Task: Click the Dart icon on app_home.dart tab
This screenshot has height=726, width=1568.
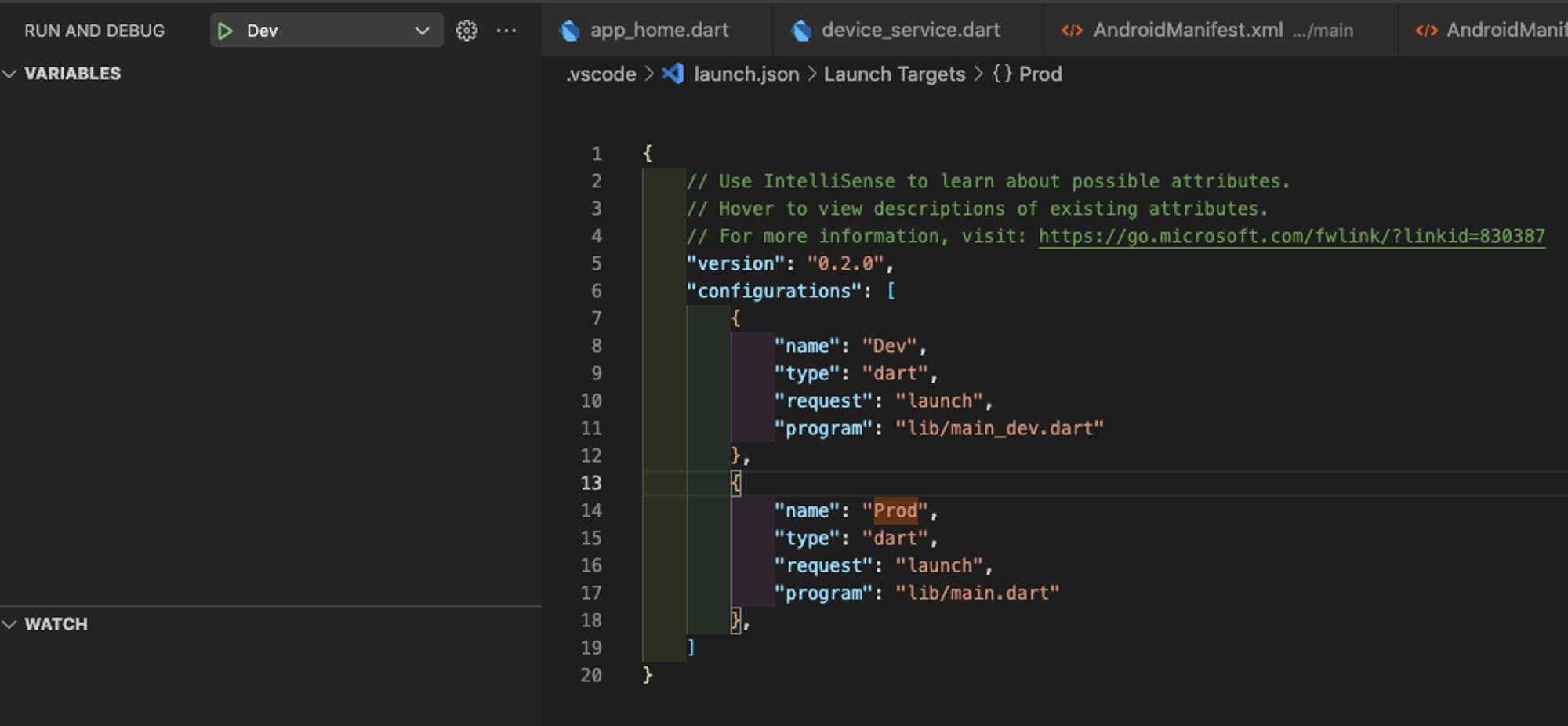Action: [569, 31]
